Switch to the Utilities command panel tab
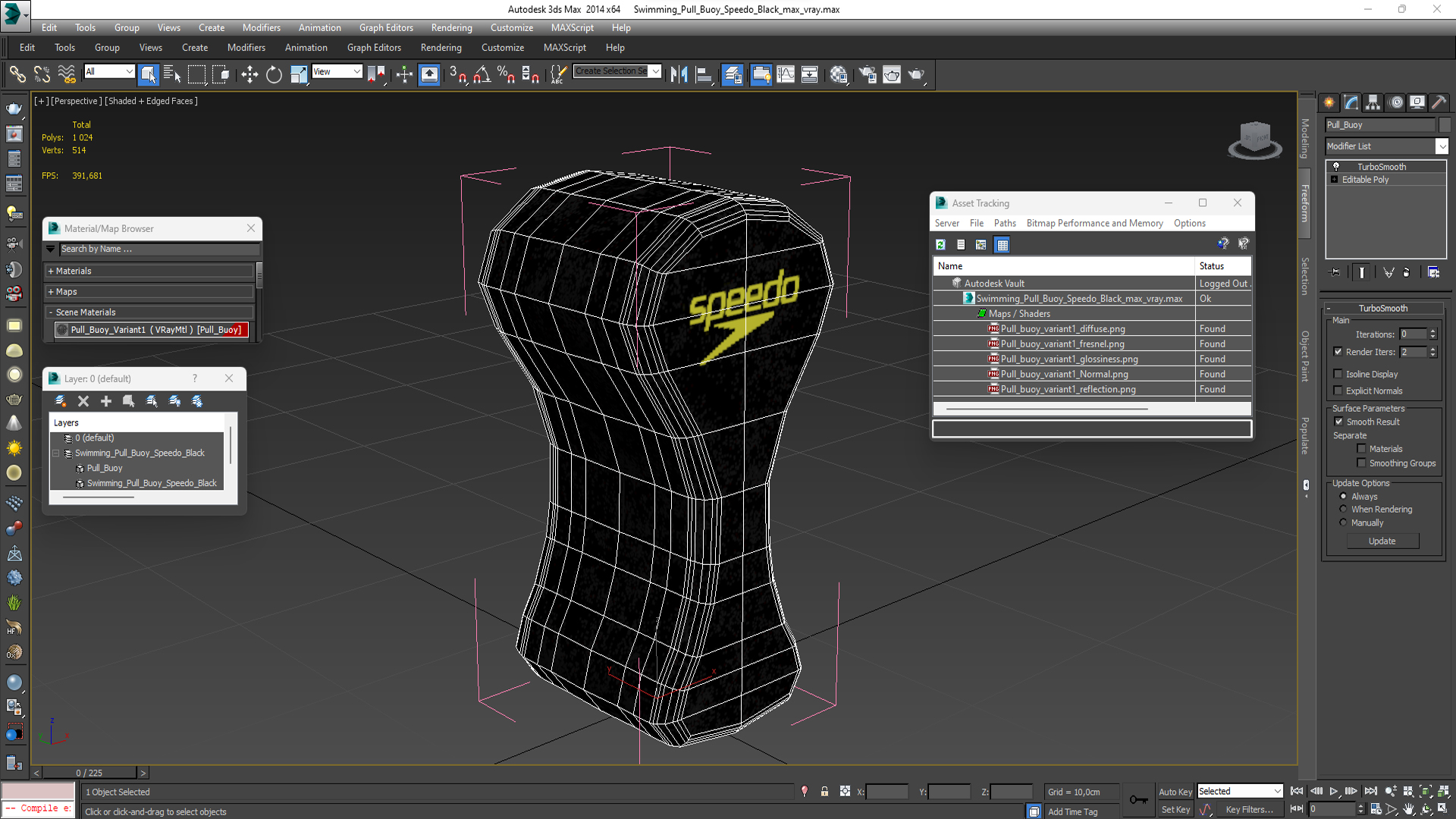1456x819 pixels. [1439, 102]
